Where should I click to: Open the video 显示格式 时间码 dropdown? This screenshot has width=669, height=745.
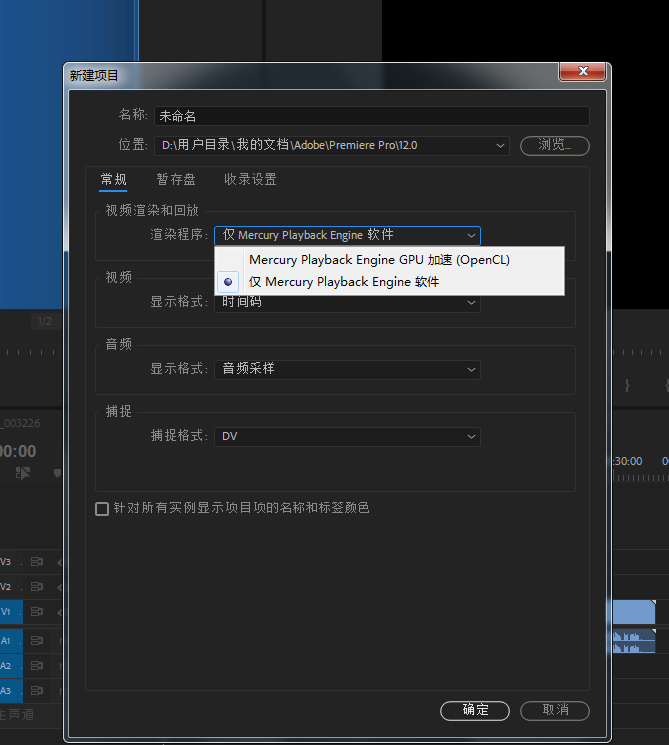pos(347,303)
